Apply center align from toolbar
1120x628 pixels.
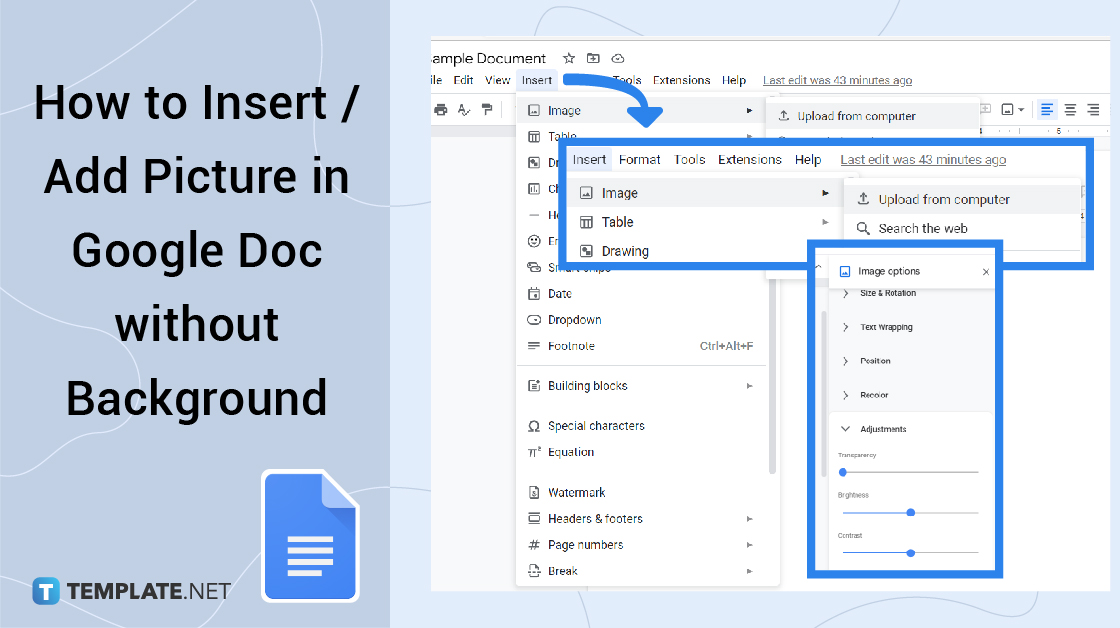[x=1070, y=109]
